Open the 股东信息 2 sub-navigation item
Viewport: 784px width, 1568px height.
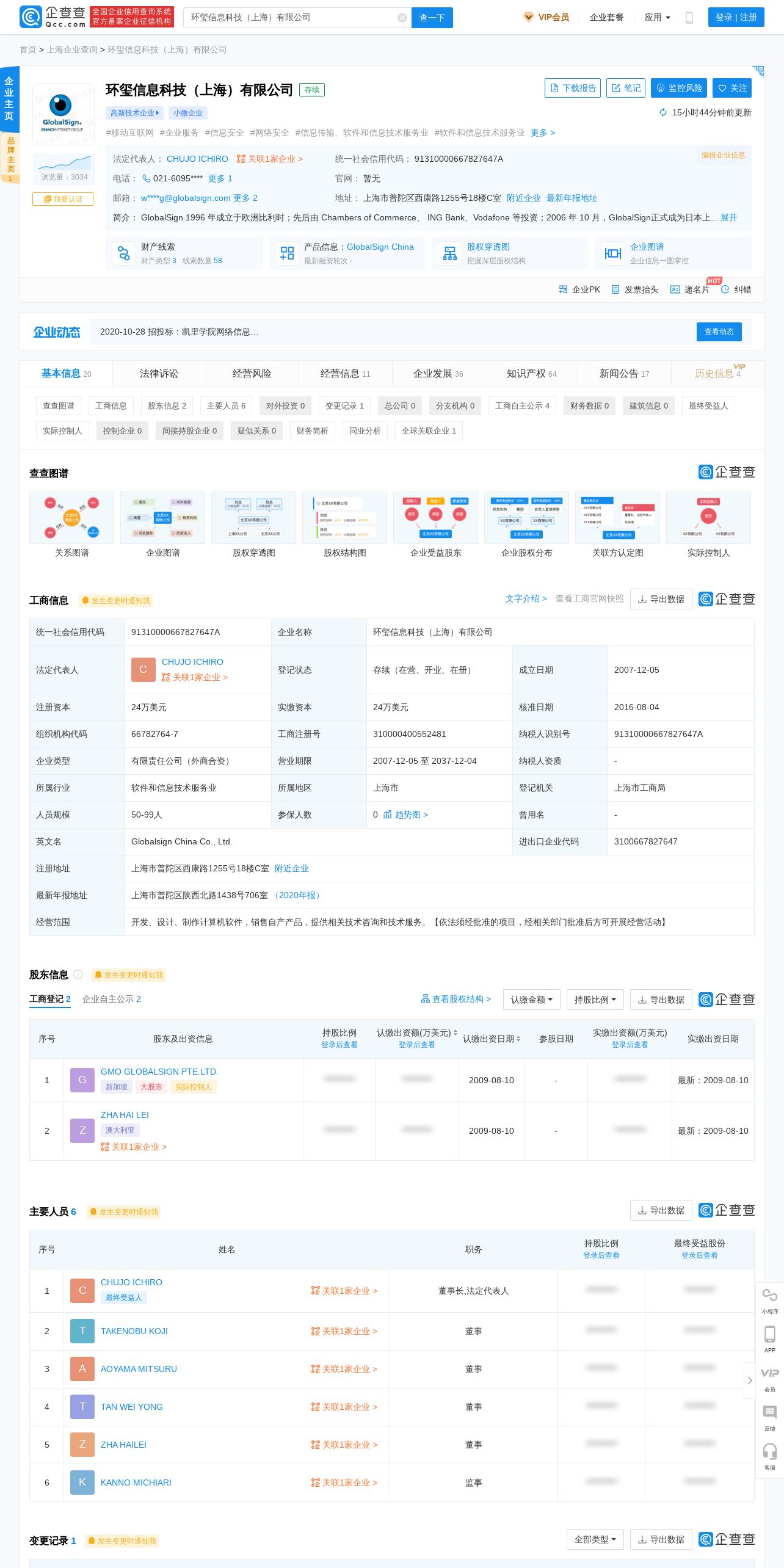[x=167, y=405]
